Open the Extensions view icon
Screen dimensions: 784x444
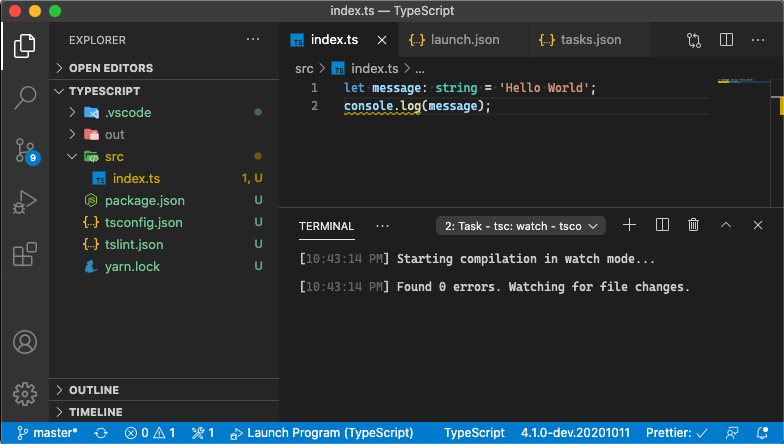point(24,254)
